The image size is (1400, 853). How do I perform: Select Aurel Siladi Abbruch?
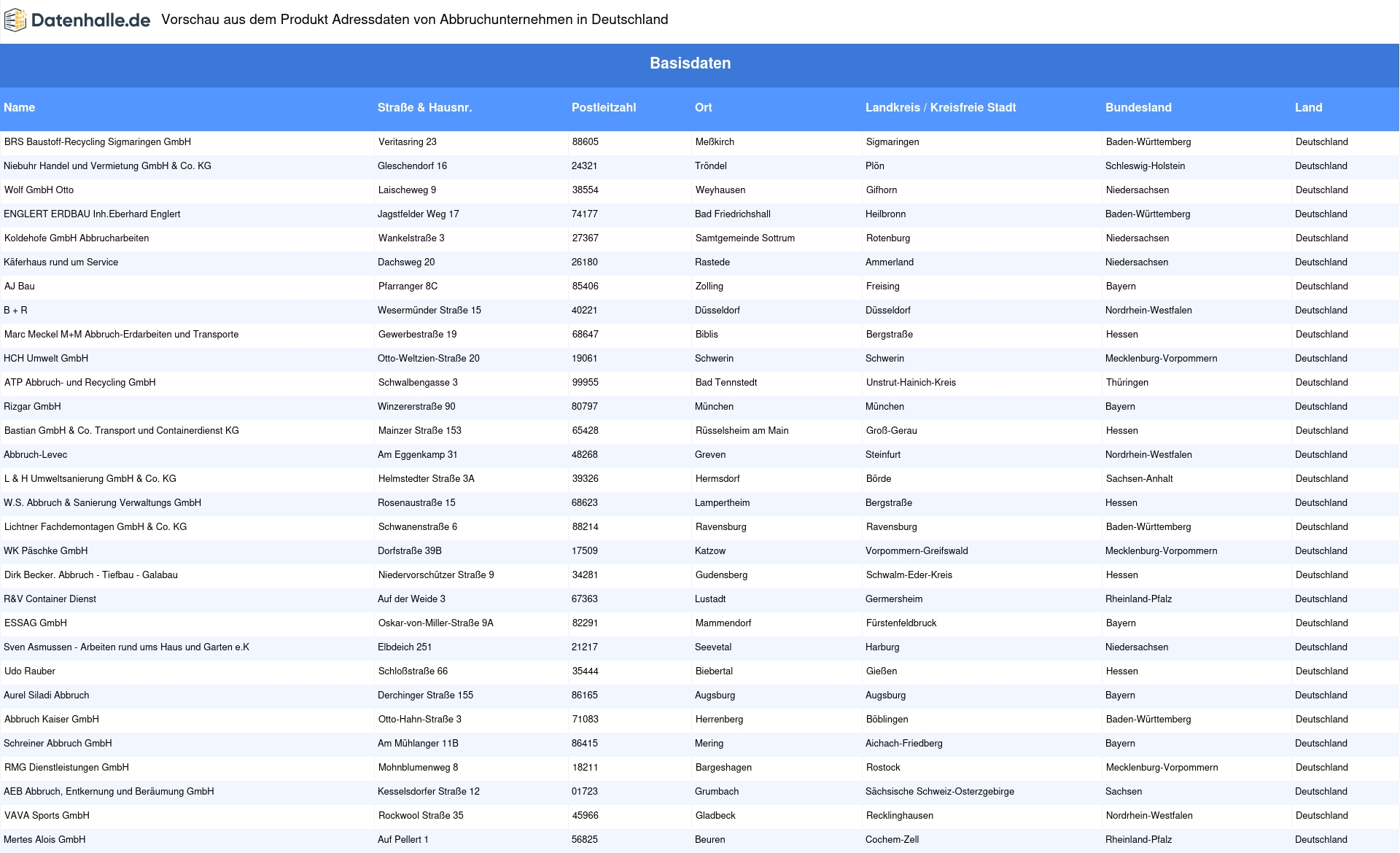point(47,696)
